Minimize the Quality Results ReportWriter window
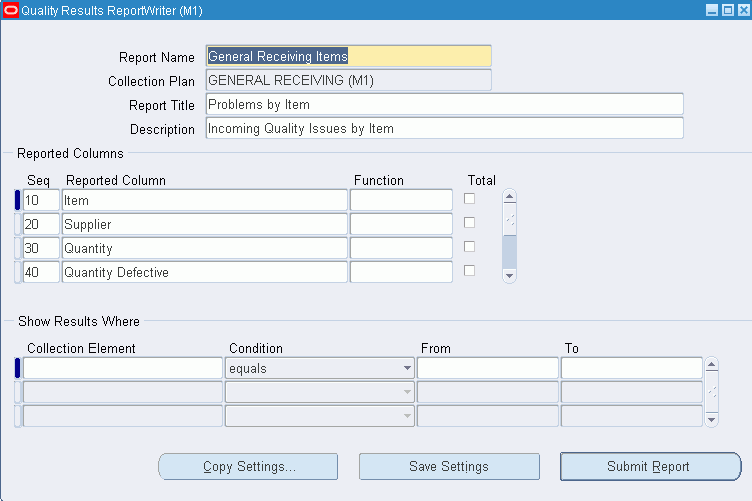 tap(712, 10)
